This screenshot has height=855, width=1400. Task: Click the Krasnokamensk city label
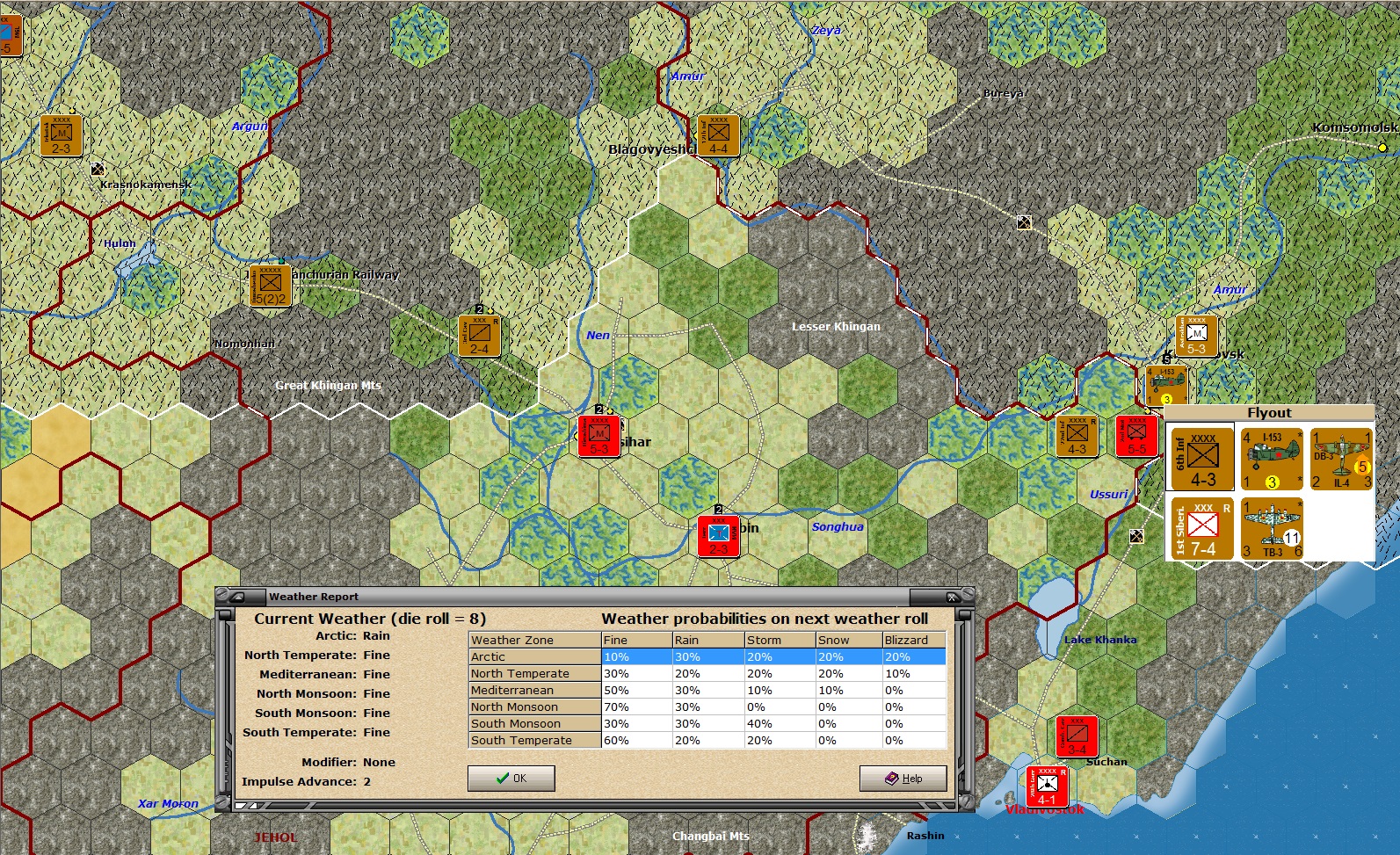coord(145,185)
